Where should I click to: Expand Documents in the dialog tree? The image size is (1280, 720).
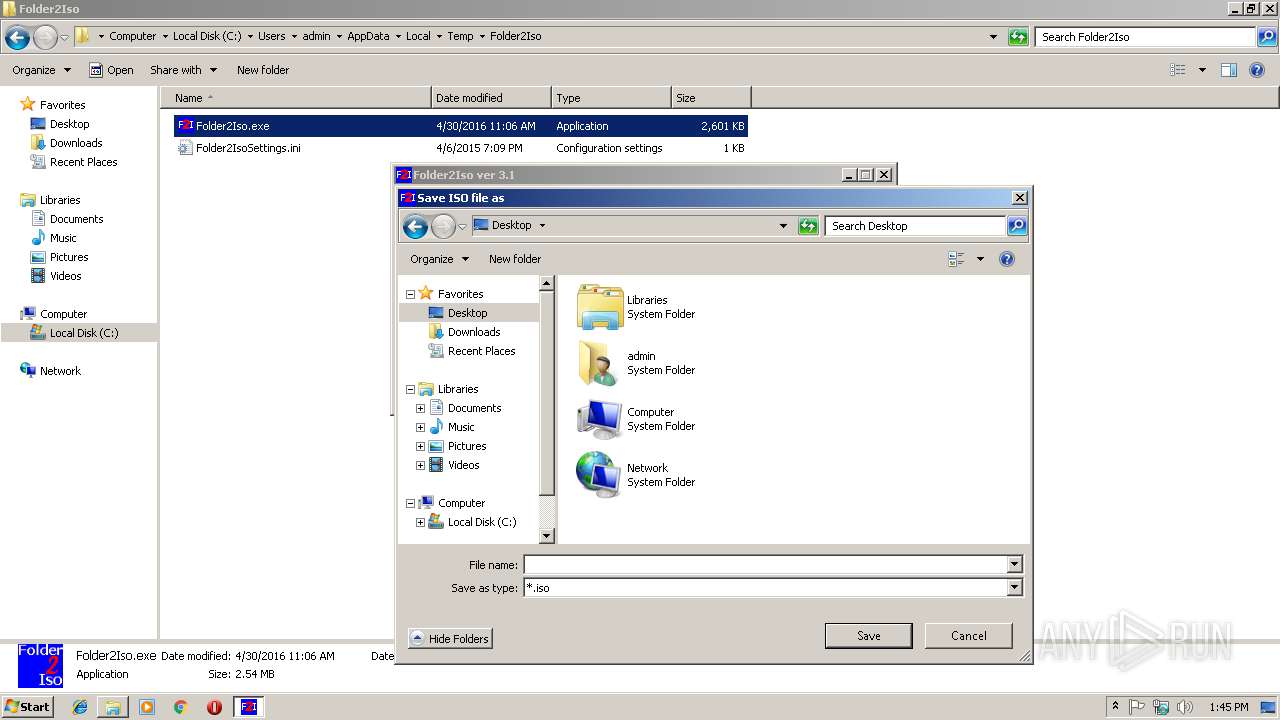[x=420, y=408]
